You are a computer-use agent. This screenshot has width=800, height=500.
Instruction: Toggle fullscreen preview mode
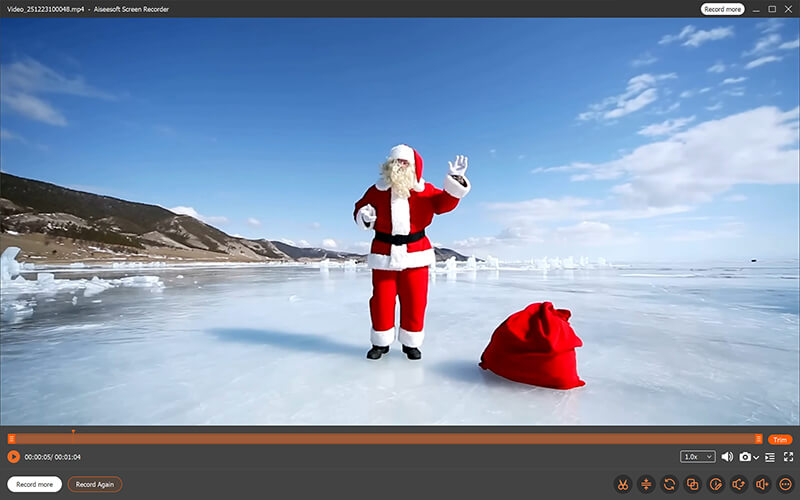click(x=788, y=457)
